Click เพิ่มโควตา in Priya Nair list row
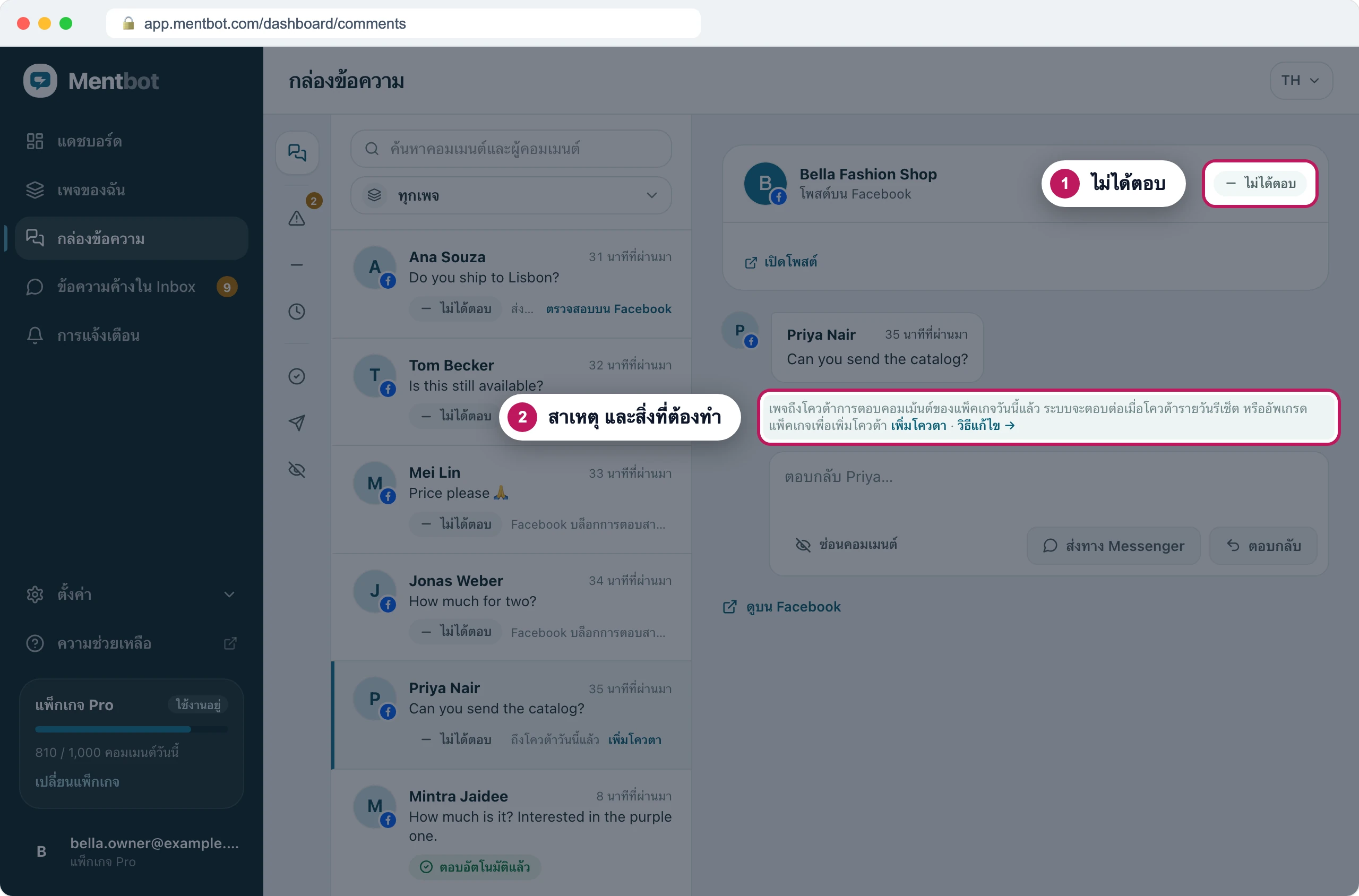This screenshot has width=1359, height=896. click(634, 740)
